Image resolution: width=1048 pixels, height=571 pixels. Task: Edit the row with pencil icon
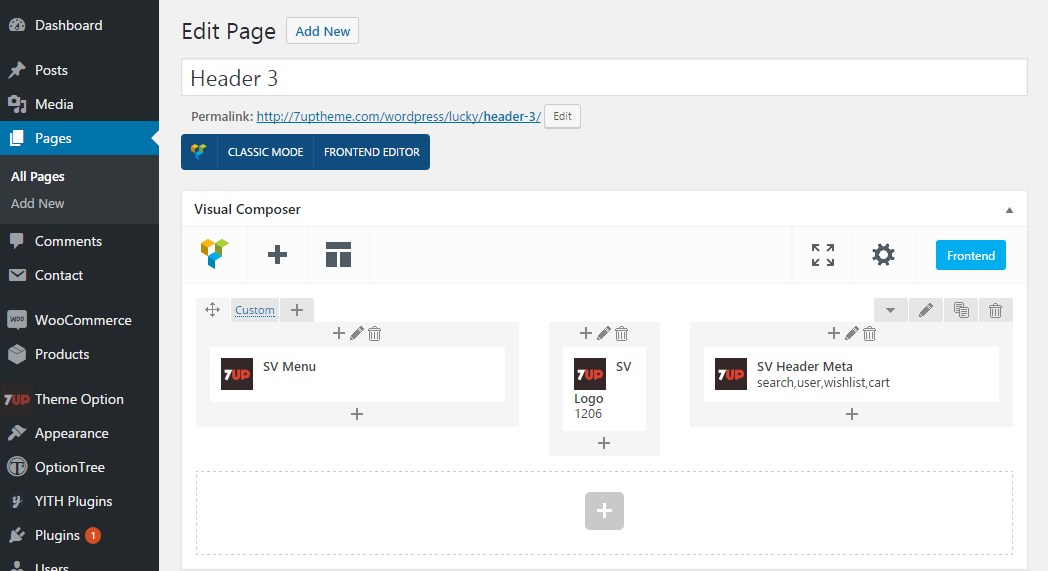tap(926, 311)
